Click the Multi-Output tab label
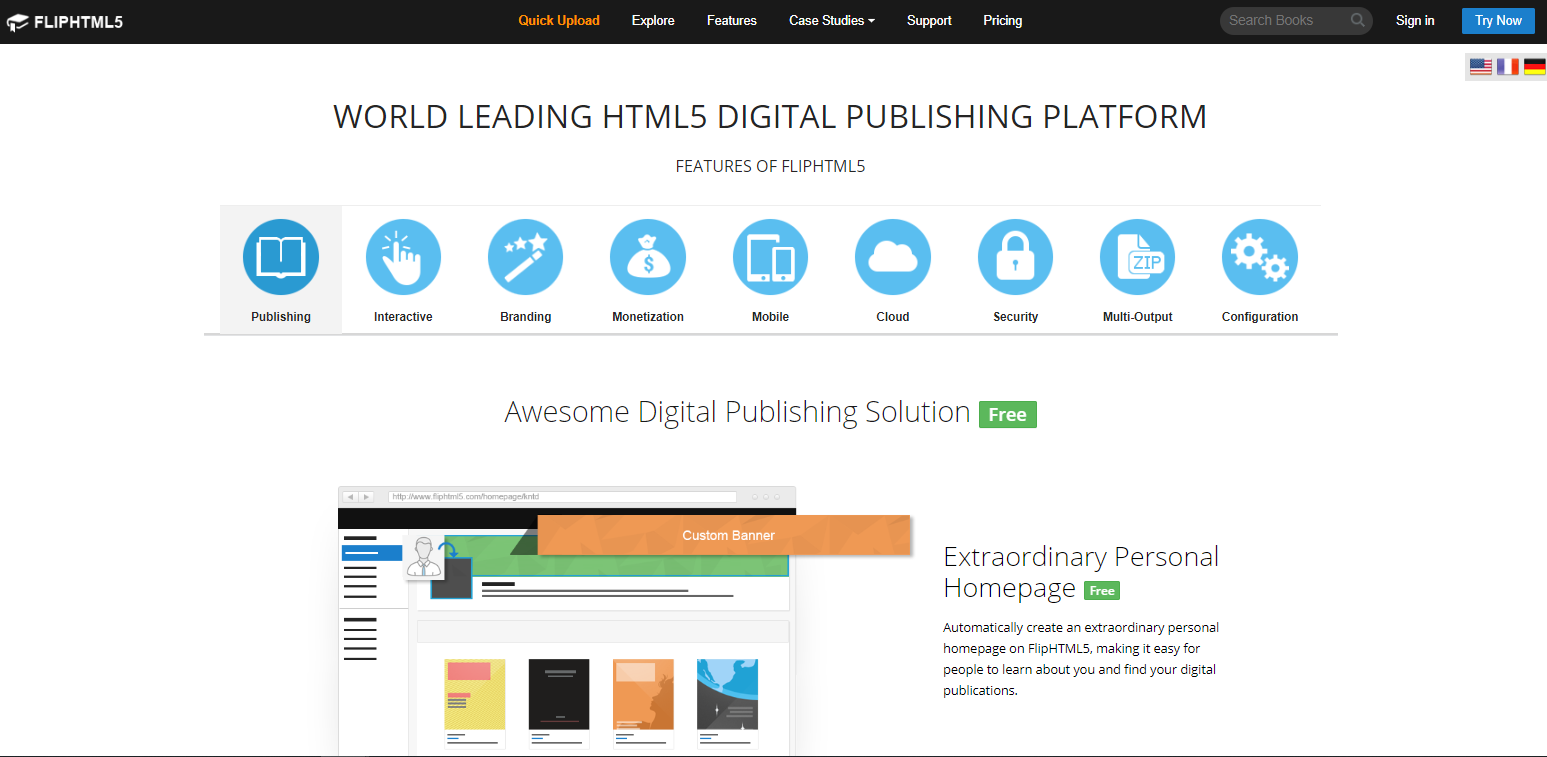Viewport: 1547px width, 757px height. (x=1138, y=317)
